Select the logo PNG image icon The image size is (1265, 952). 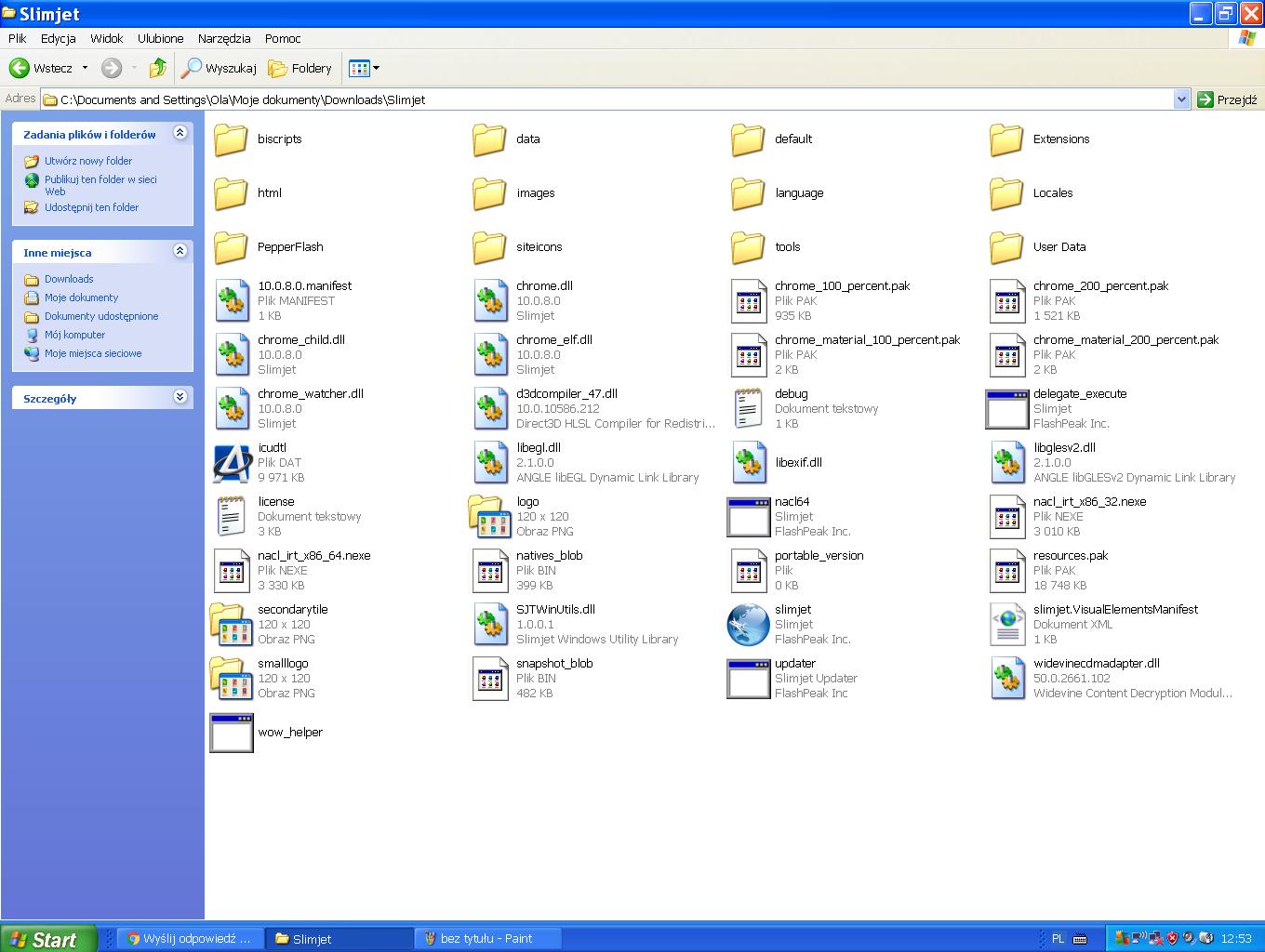coord(489,517)
